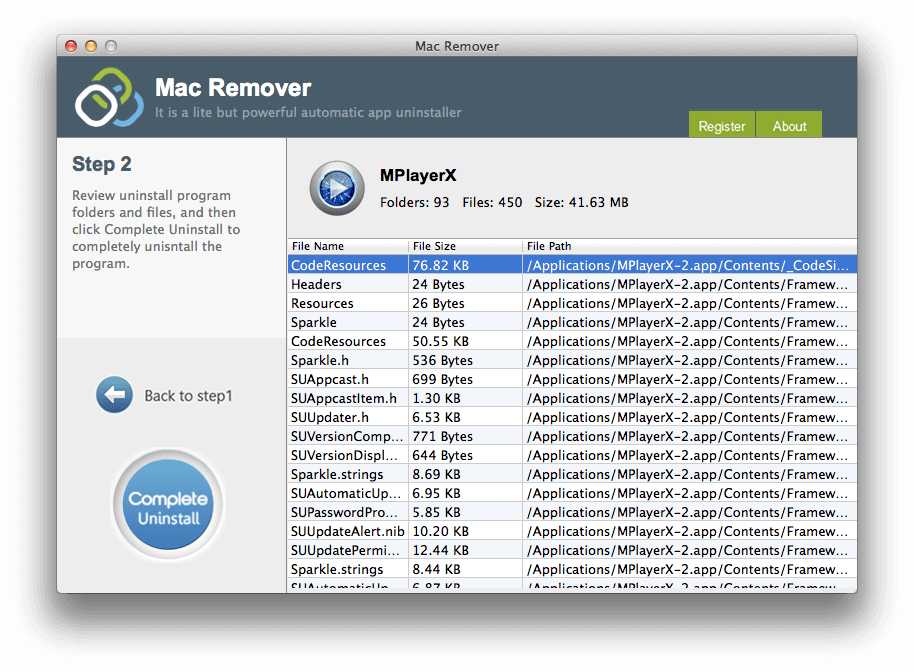
Task: Open the About tab
Action: coord(789,125)
